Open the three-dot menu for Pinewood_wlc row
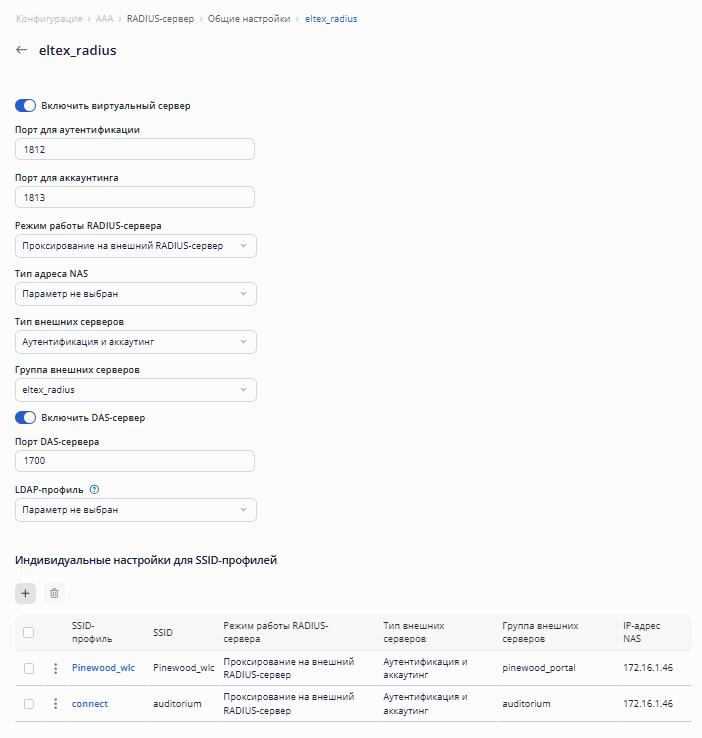702x738 pixels. tap(56, 668)
